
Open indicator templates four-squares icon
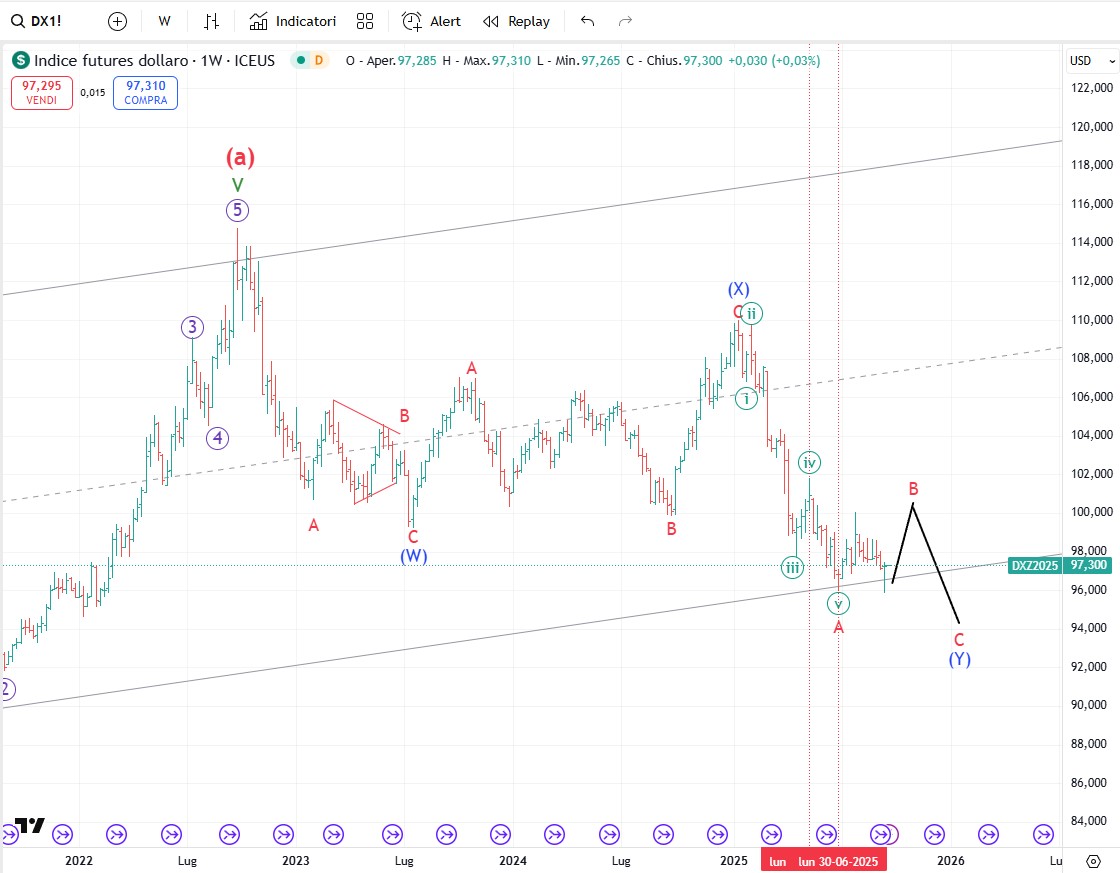coord(365,21)
